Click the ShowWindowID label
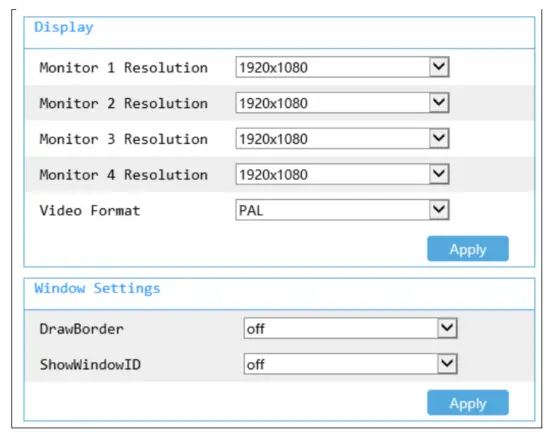The width and height of the screenshot is (550, 434). (x=90, y=365)
